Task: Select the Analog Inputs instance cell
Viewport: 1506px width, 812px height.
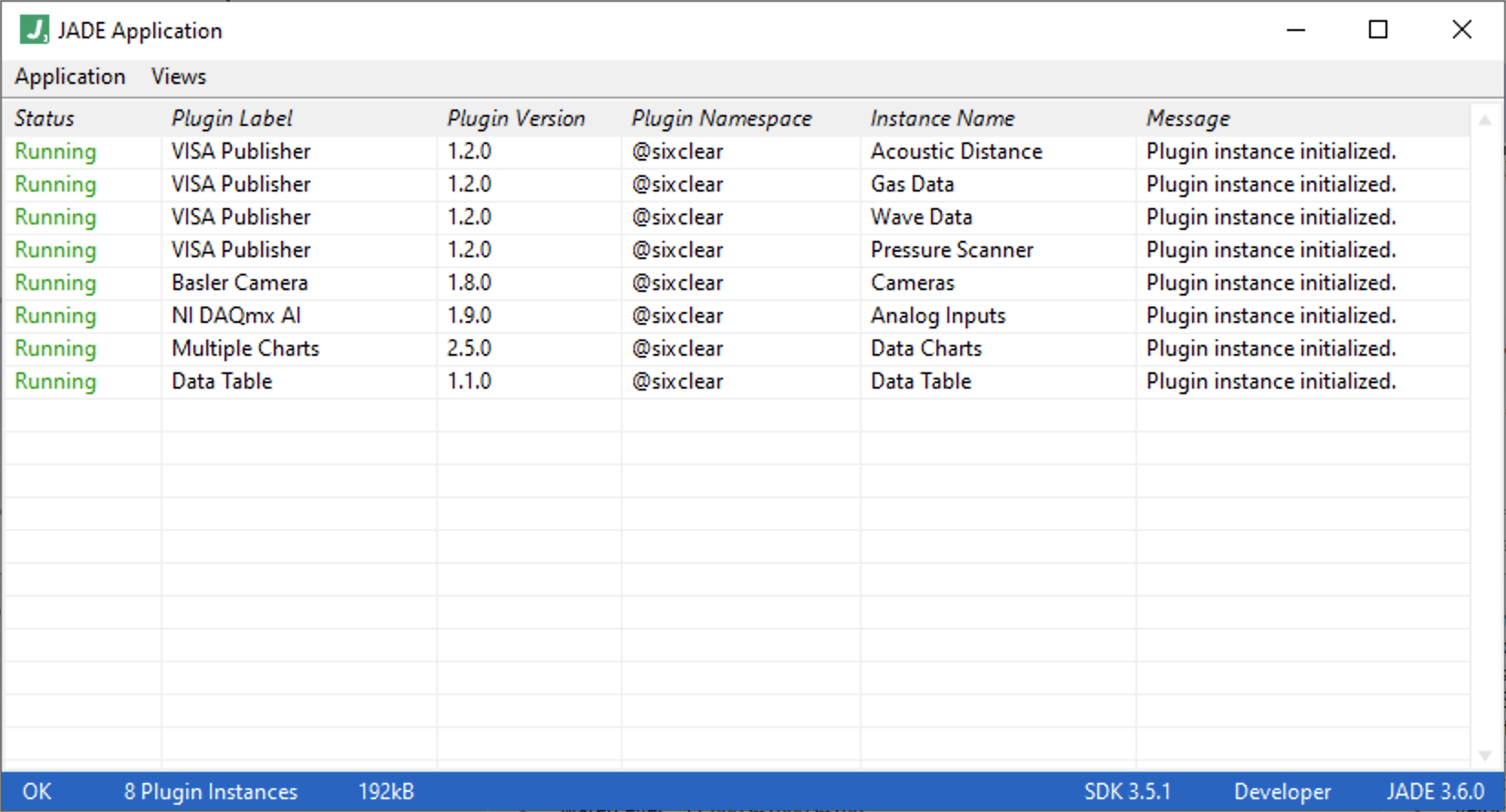Action: pos(938,316)
